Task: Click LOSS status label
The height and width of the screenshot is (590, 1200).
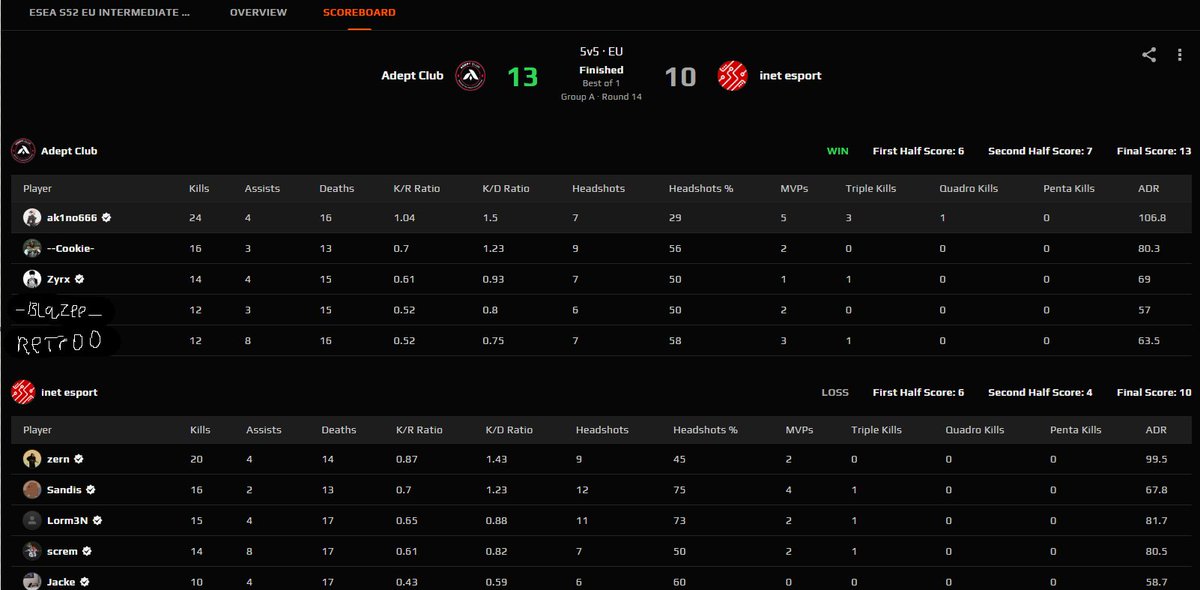Action: [x=835, y=393]
